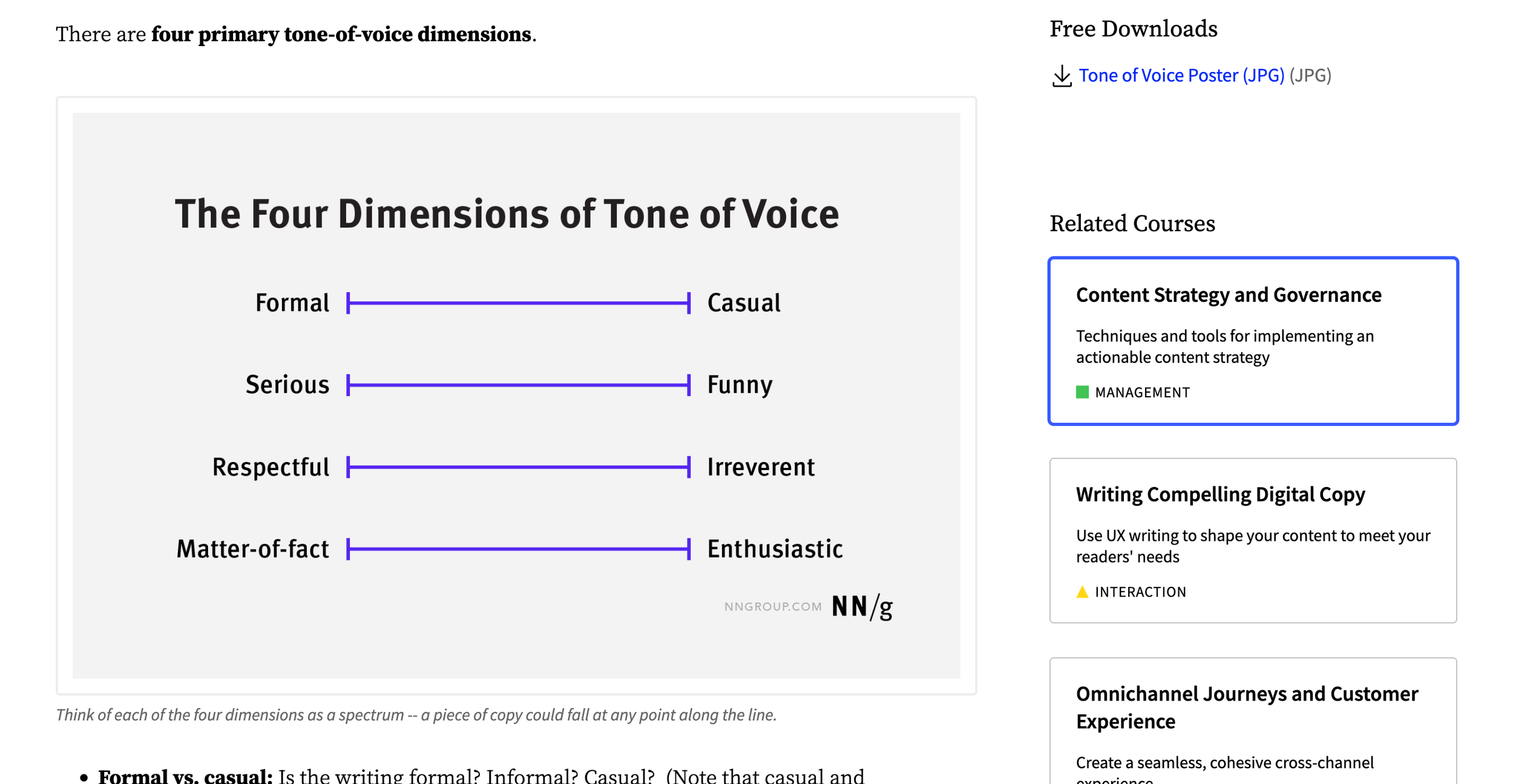Open the Tone of Voice Poster link
Viewport: 1513px width, 784px height.
[x=1181, y=76]
